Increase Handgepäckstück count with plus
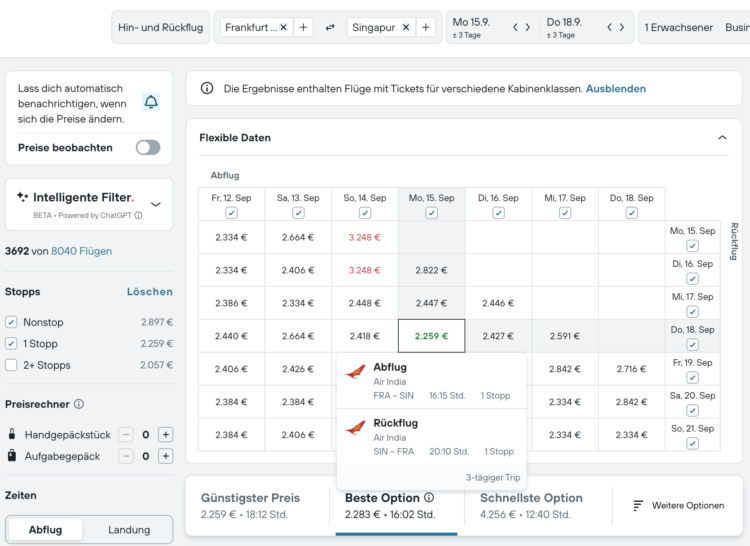The width and height of the screenshot is (750, 546). (x=166, y=434)
